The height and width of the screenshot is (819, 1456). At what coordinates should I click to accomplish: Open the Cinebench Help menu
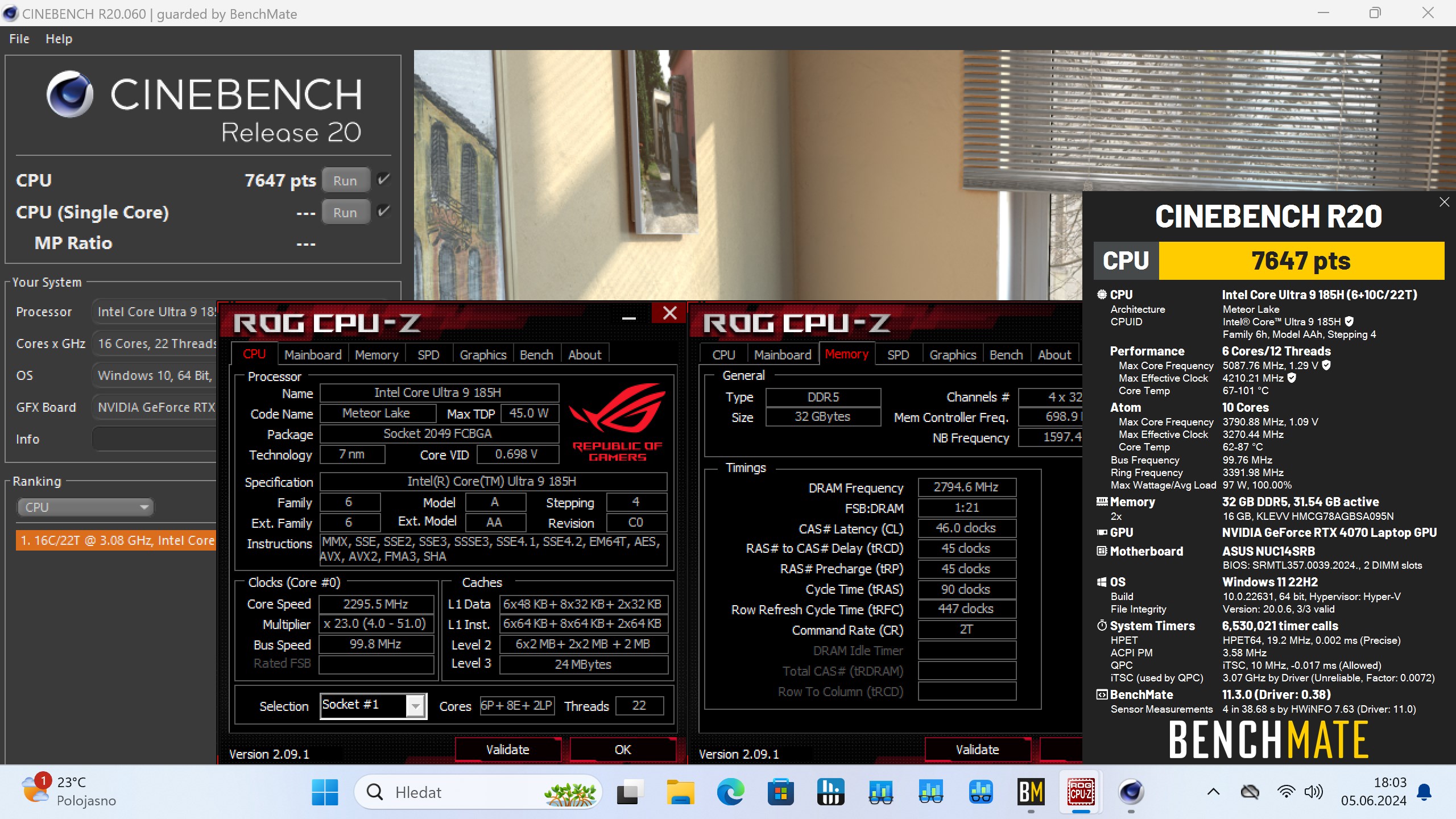click(x=59, y=39)
